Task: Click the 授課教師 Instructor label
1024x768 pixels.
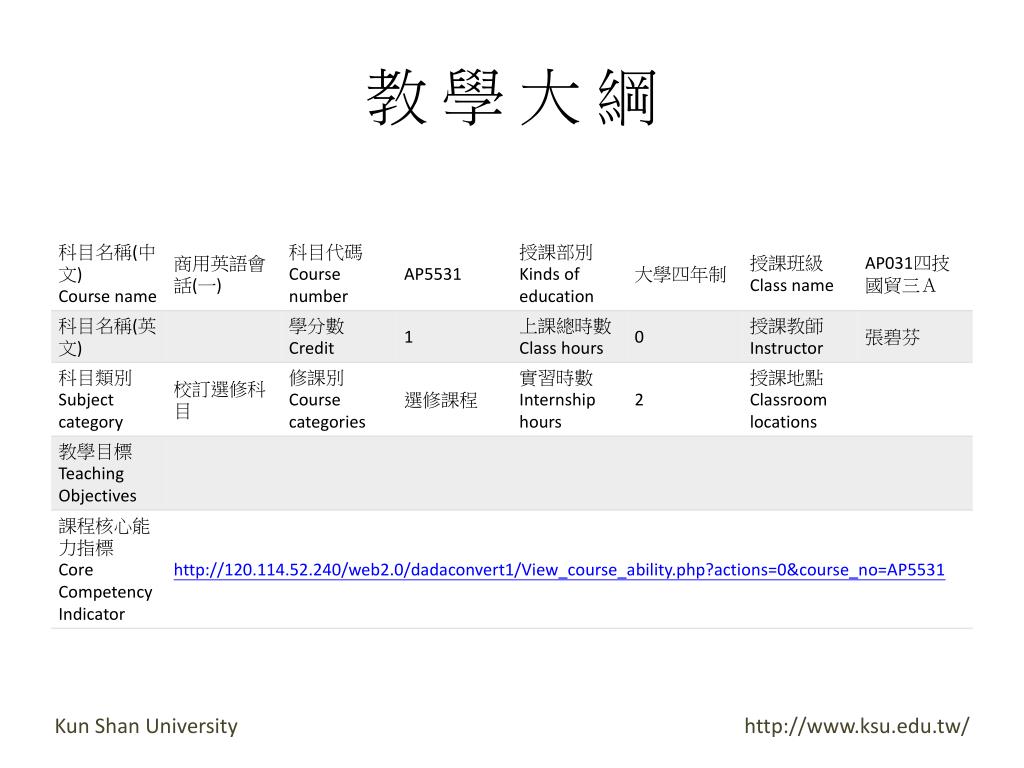Action: (786, 337)
